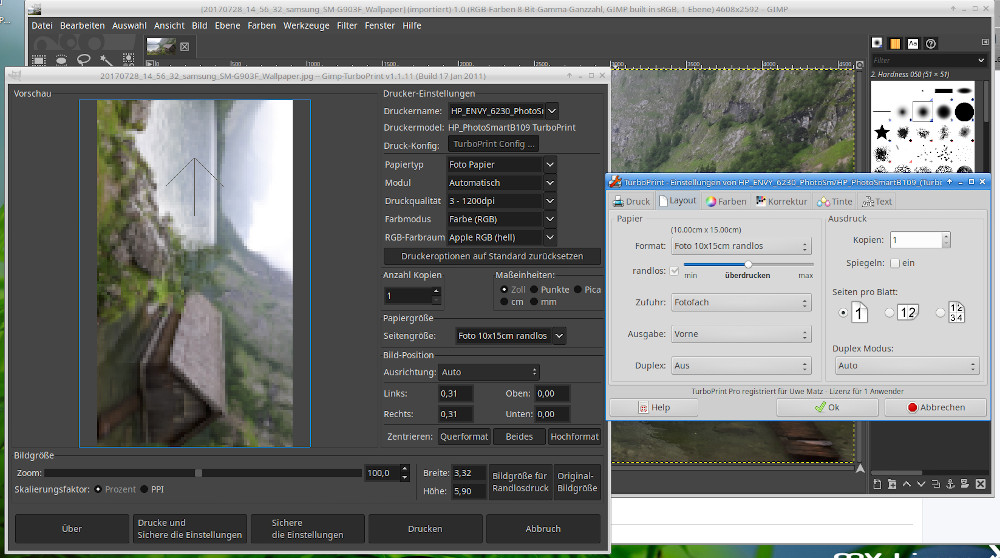Click the 4-pages-per-sheet layout icon
Screen dimensions: 1000x558
tap(955, 312)
